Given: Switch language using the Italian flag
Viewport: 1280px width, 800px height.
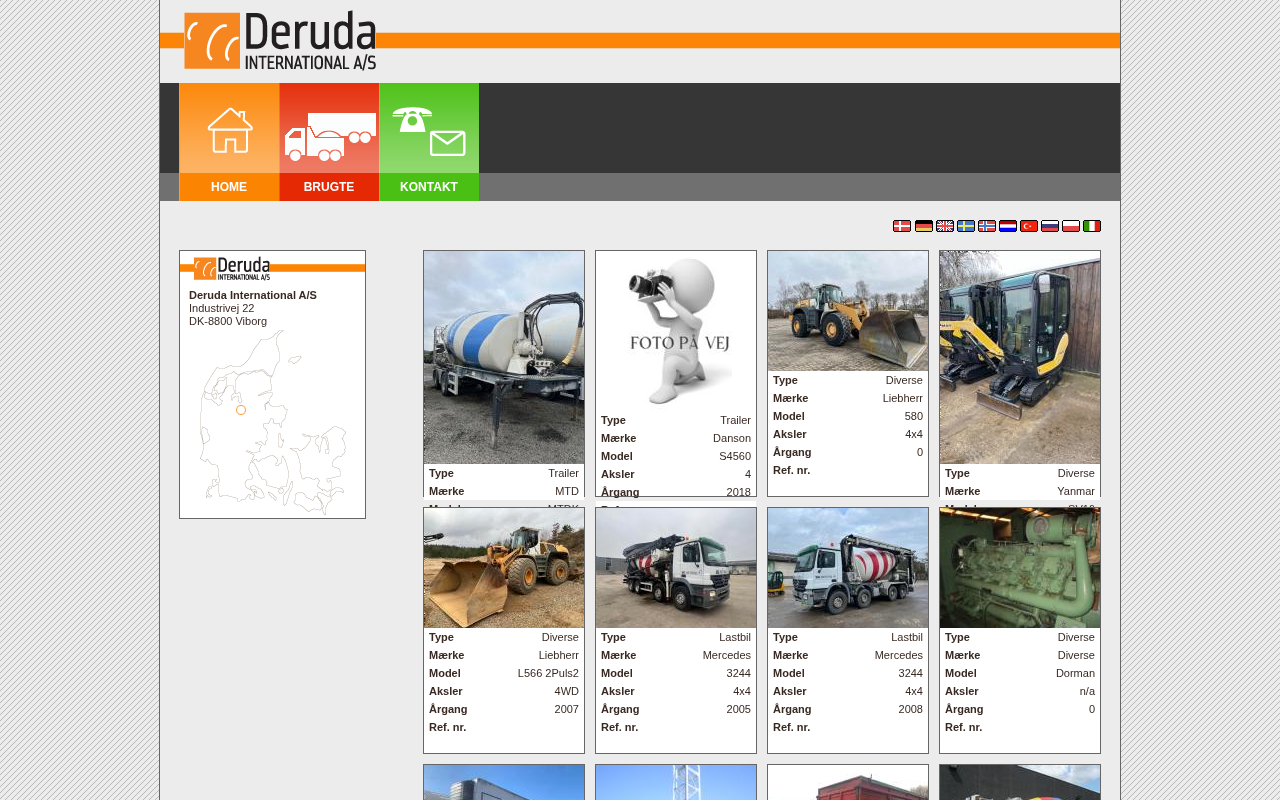Looking at the screenshot, I should pyautogui.click(x=1092, y=226).
